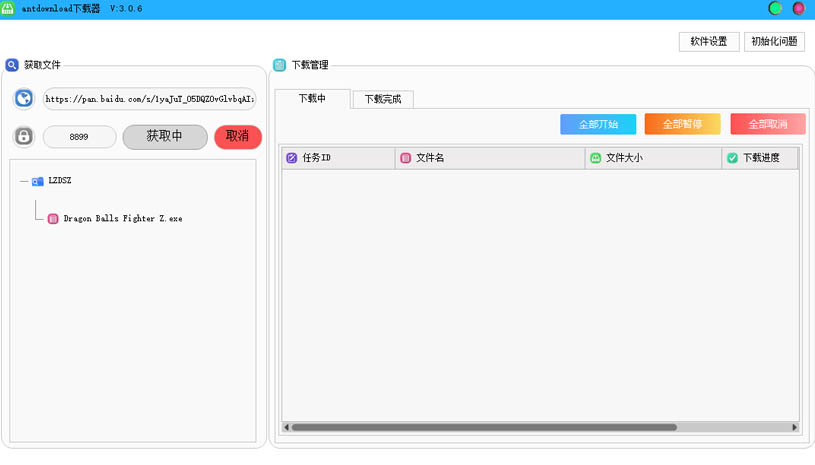Click the LZDSZ folder icon in tree
Screen dimensions: 815x465
pos(37,182)
